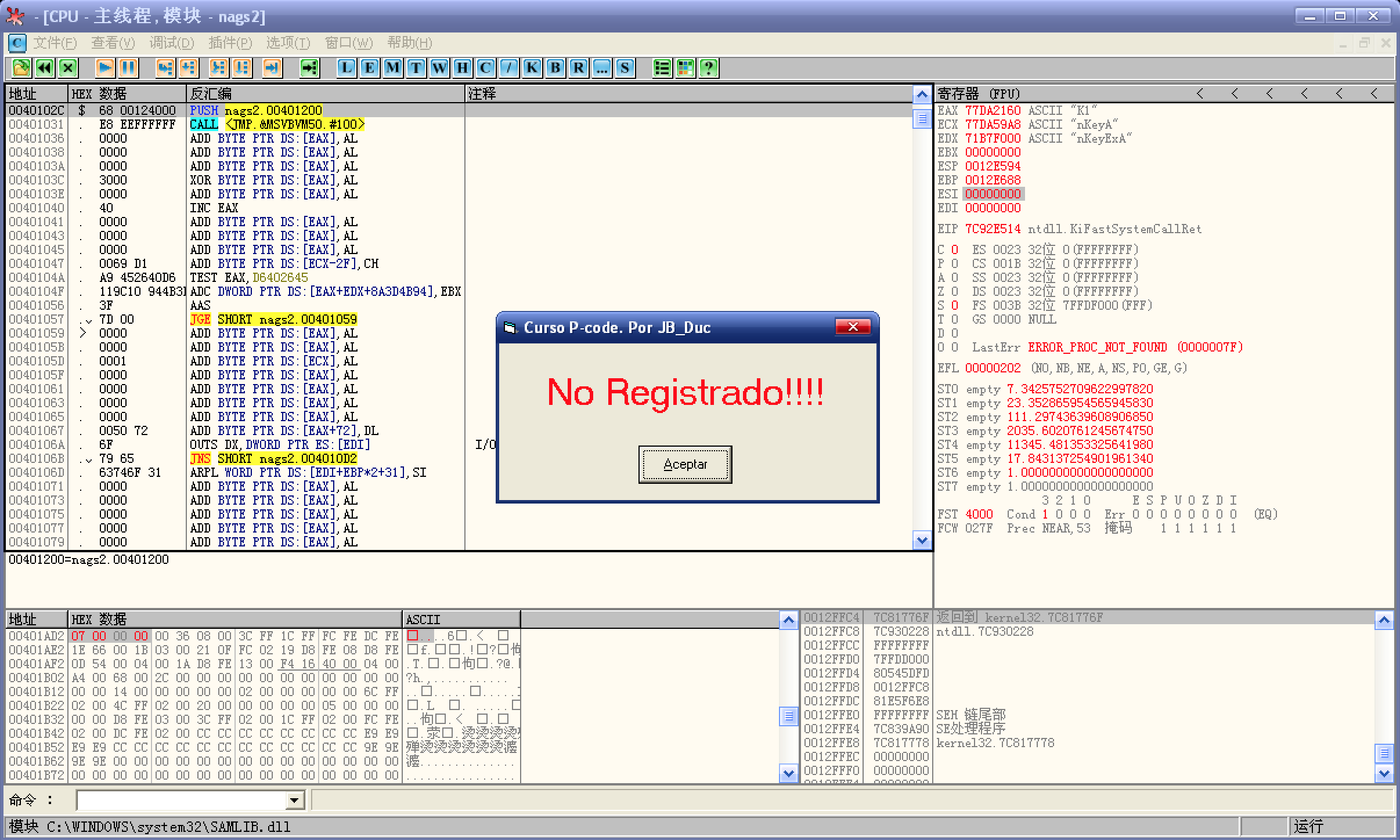Open the Memory map M icon

pos(393,68)
